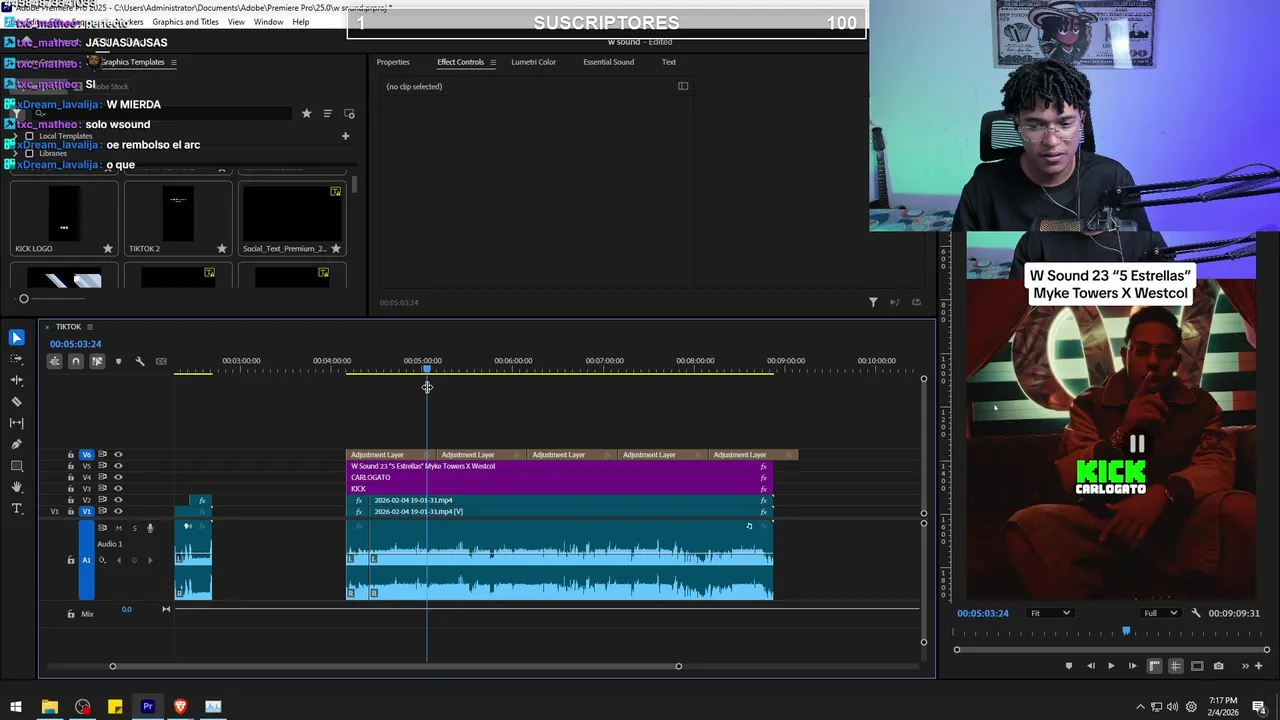Switch to the Text panel tab
Image resolution: width=1280 pixels, height=720 pixels.
tap(669, 62)
